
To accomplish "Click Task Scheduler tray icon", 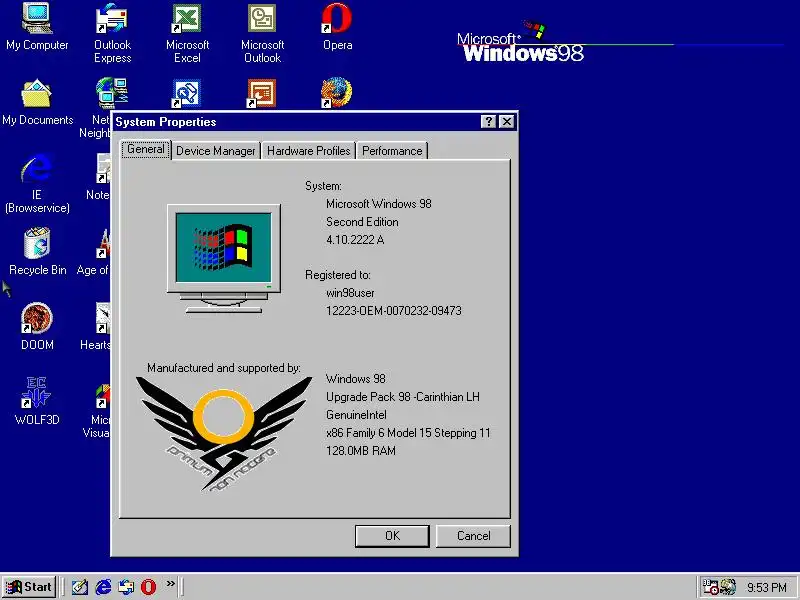I will click(710, 587).
